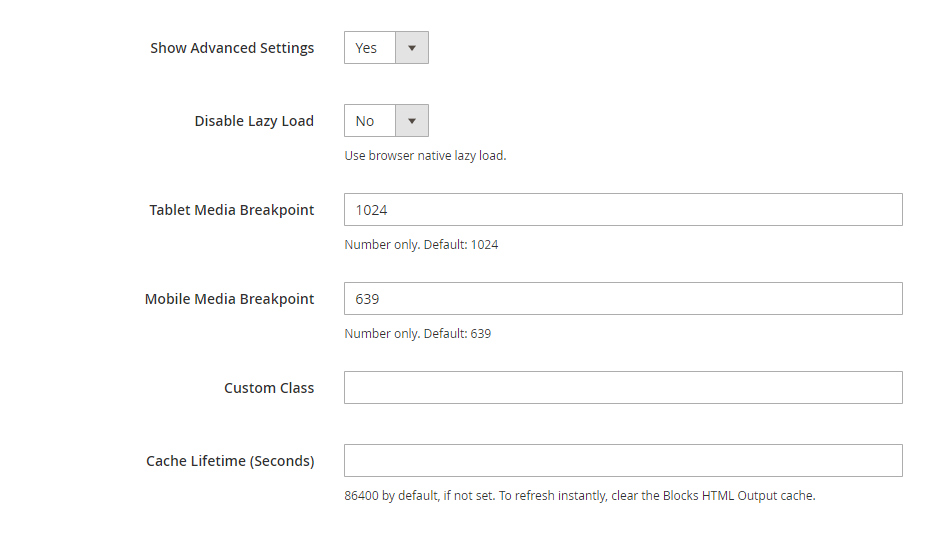The width and height of the screenshot is (947, 547).
Task: Click the 'Number only. Default: 639' hint
Action: click(x=417, y=333)
